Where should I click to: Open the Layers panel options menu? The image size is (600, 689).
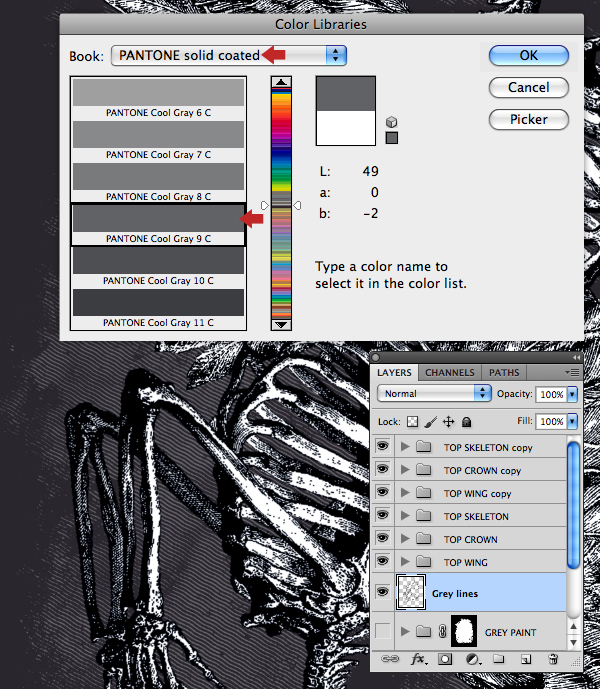(x=572, y=373)
